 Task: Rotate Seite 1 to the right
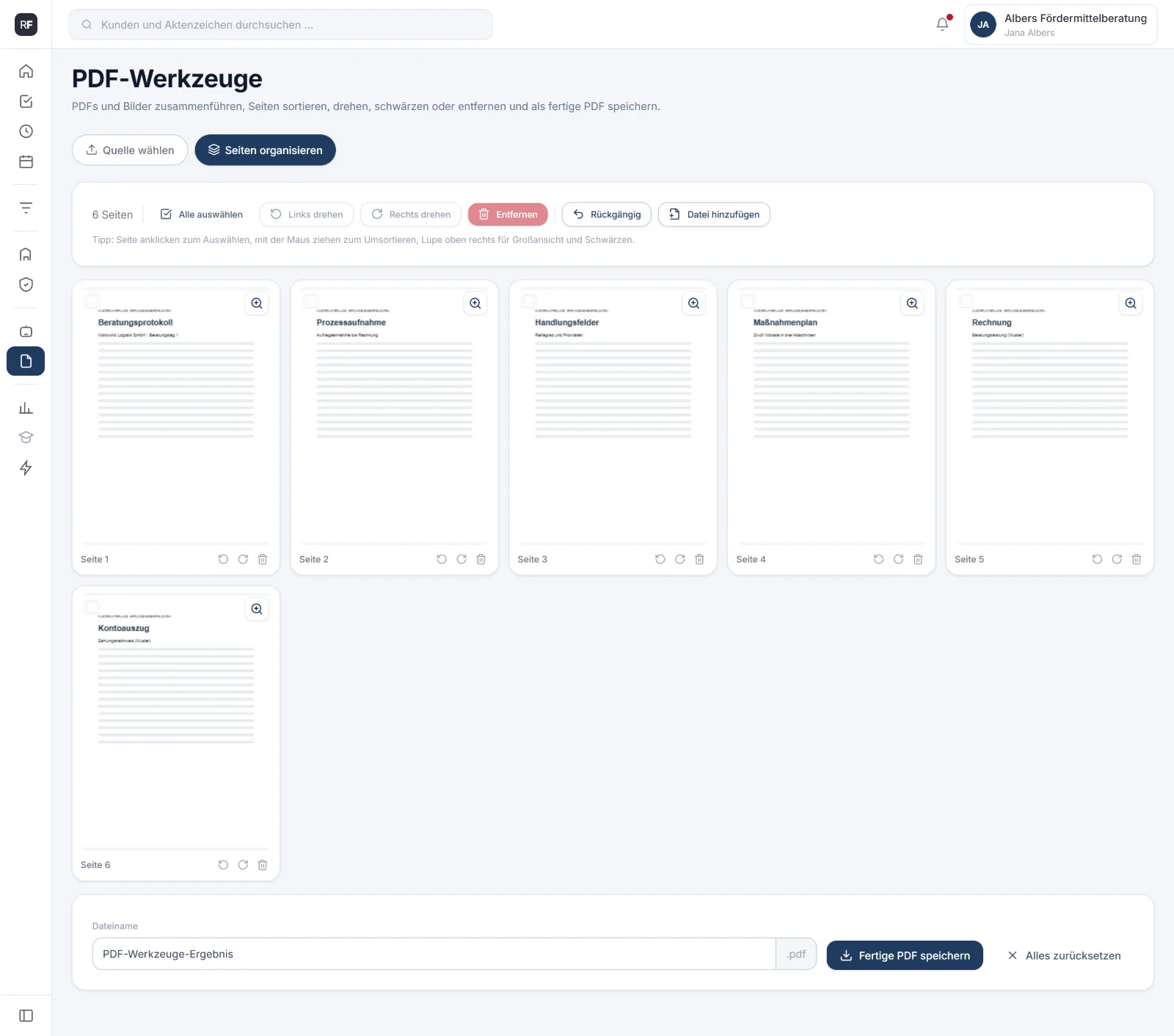(x=243, y=559)
